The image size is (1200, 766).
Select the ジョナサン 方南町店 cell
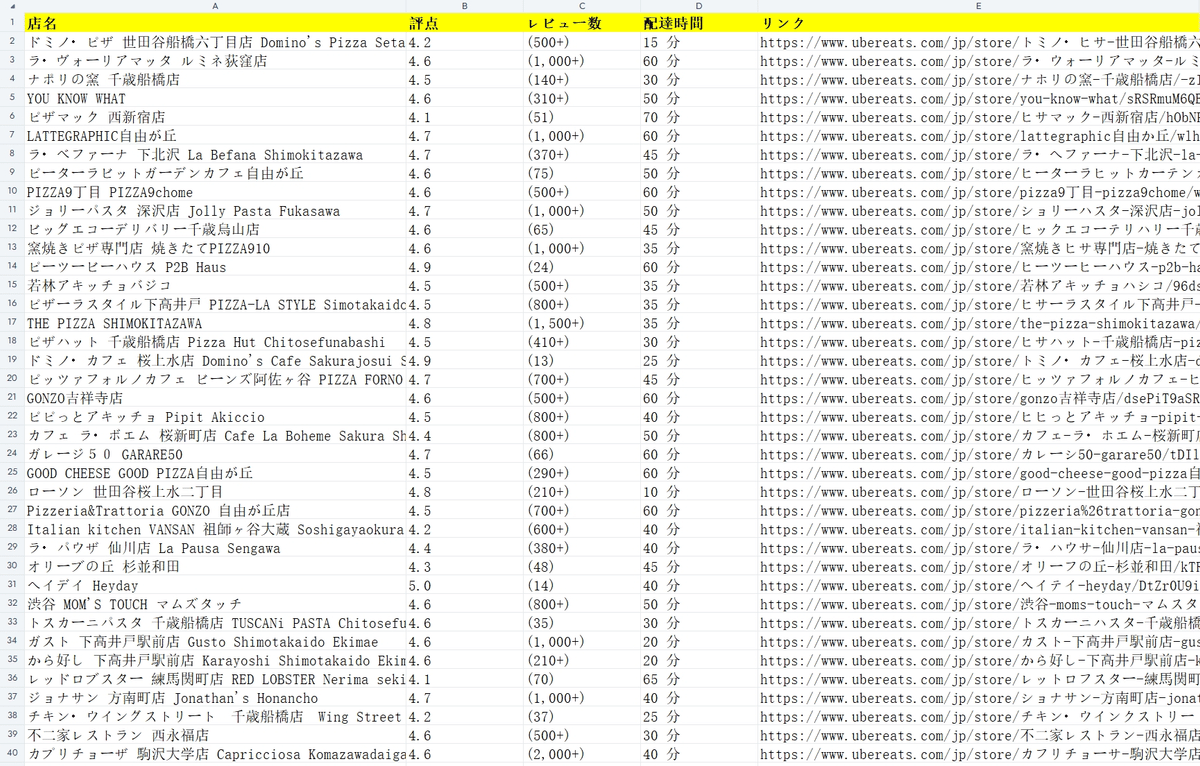point(215,698)
